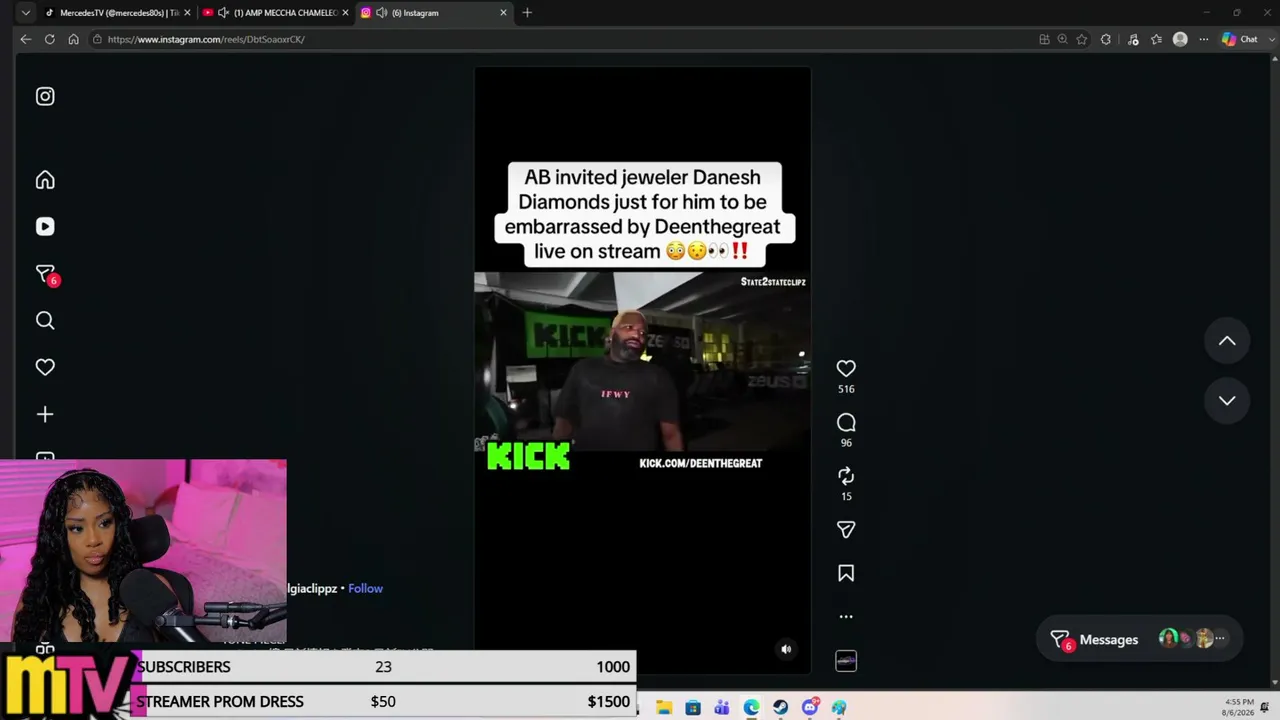Screen dimensions: 1280x720
Task: Close the Instagram tab
Action: click(x=503, y=13)
